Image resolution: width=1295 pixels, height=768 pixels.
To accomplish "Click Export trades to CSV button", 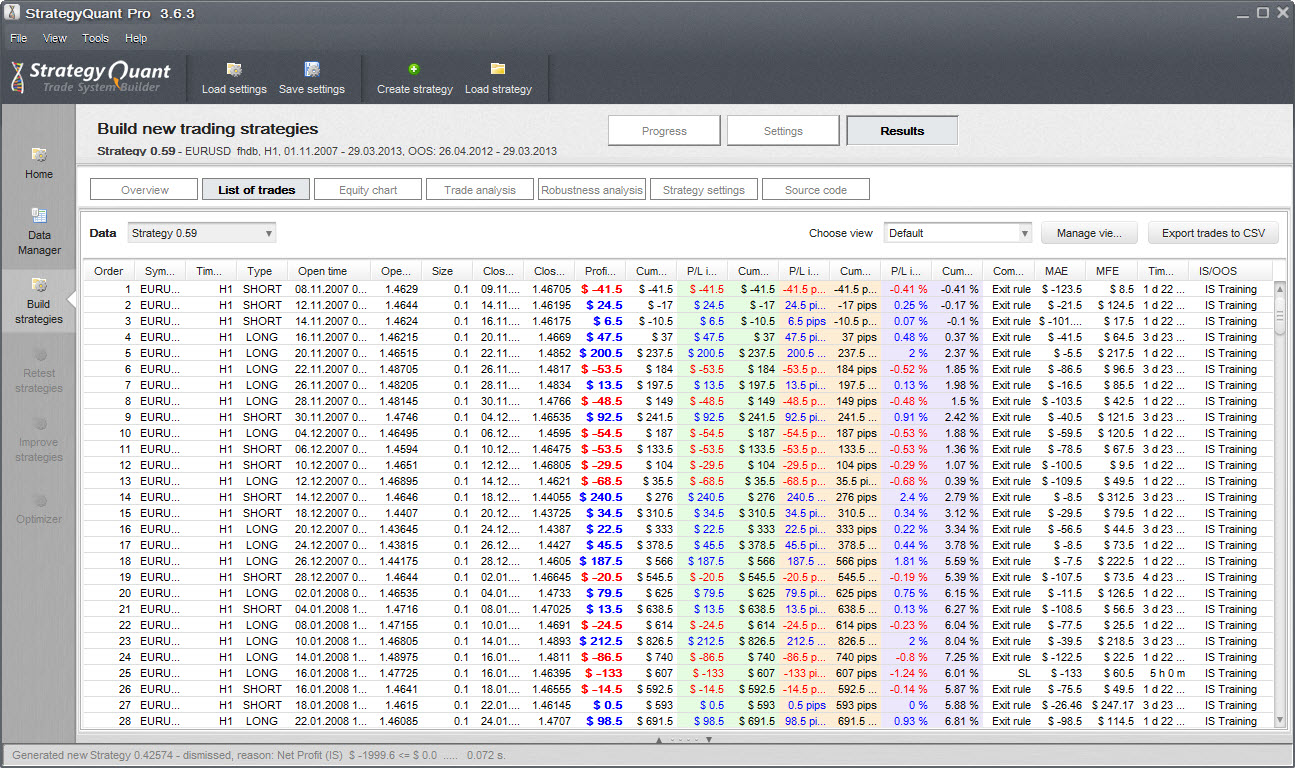I will pyautogui.click(x=1213, y=233).
